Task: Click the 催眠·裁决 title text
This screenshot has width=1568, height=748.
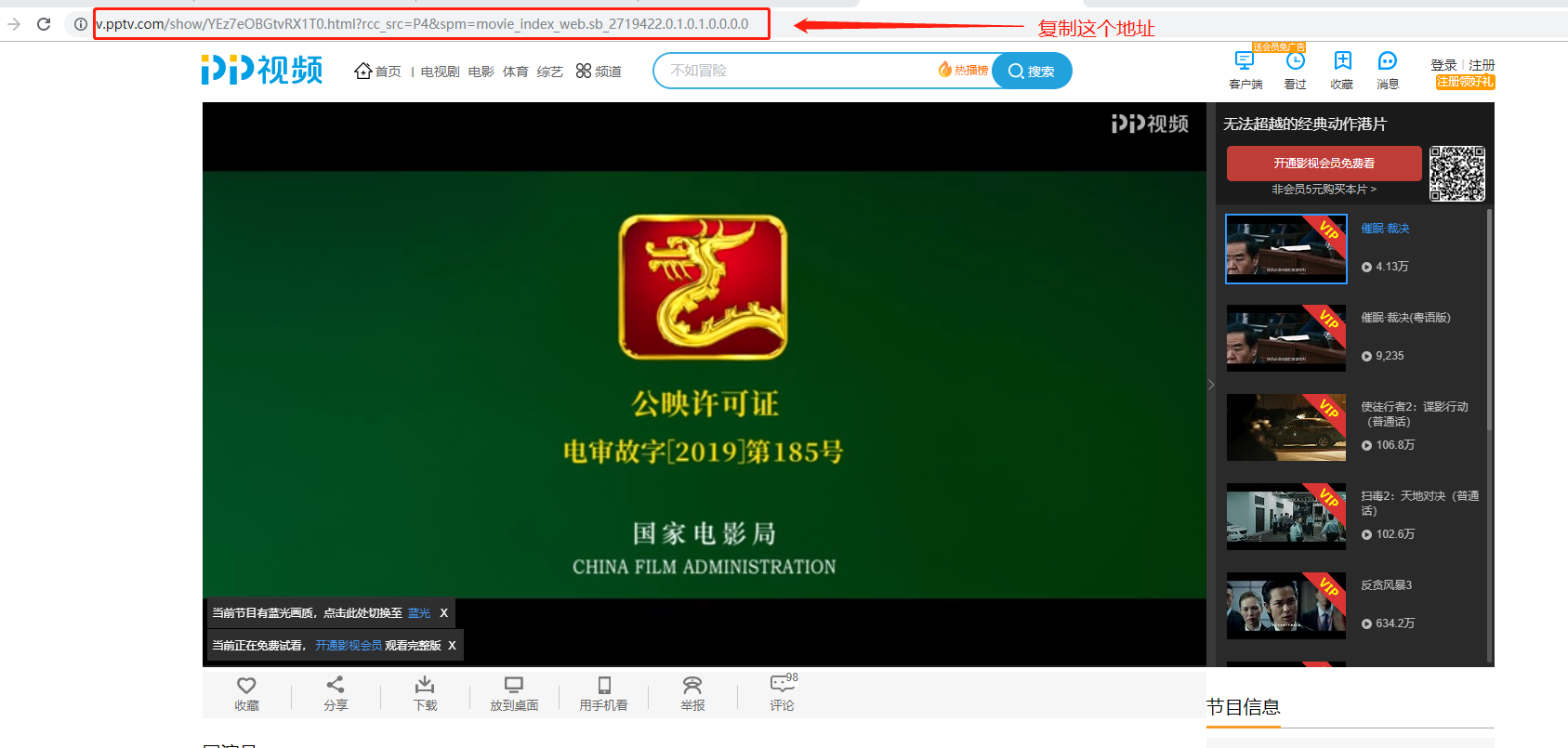Action: tap(1385, 229)
